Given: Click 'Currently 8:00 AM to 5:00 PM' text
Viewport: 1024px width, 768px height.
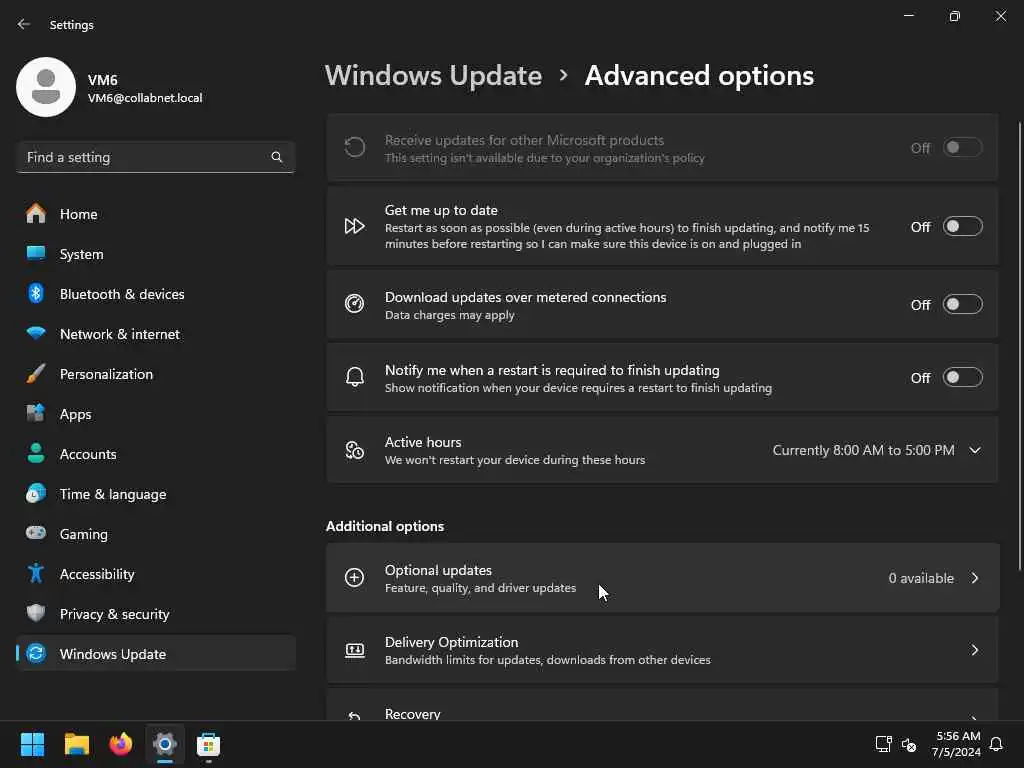Looking at the screenshot, I should click(x=863, y=450).
